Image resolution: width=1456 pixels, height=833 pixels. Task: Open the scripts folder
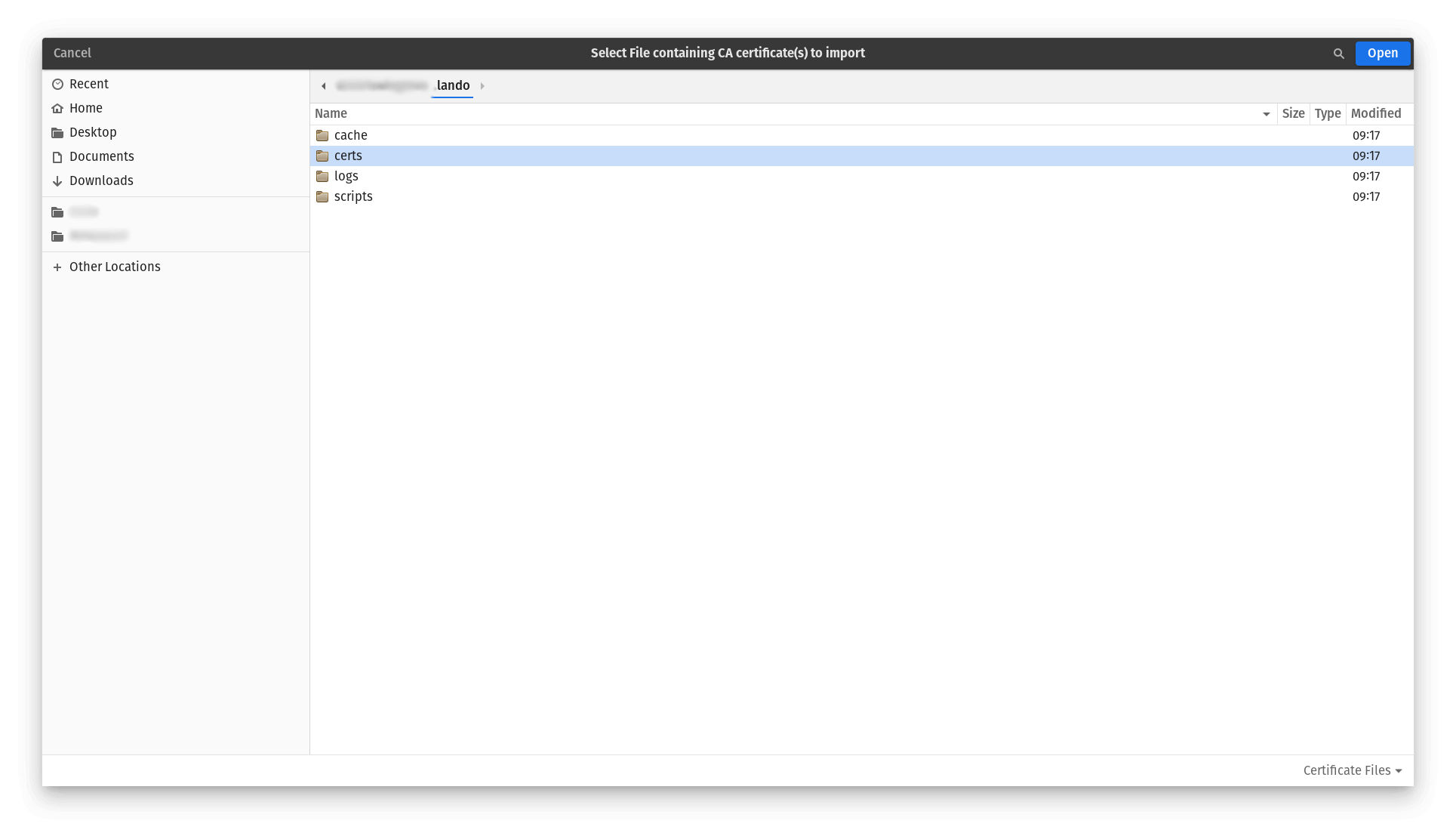click(353, 196)
